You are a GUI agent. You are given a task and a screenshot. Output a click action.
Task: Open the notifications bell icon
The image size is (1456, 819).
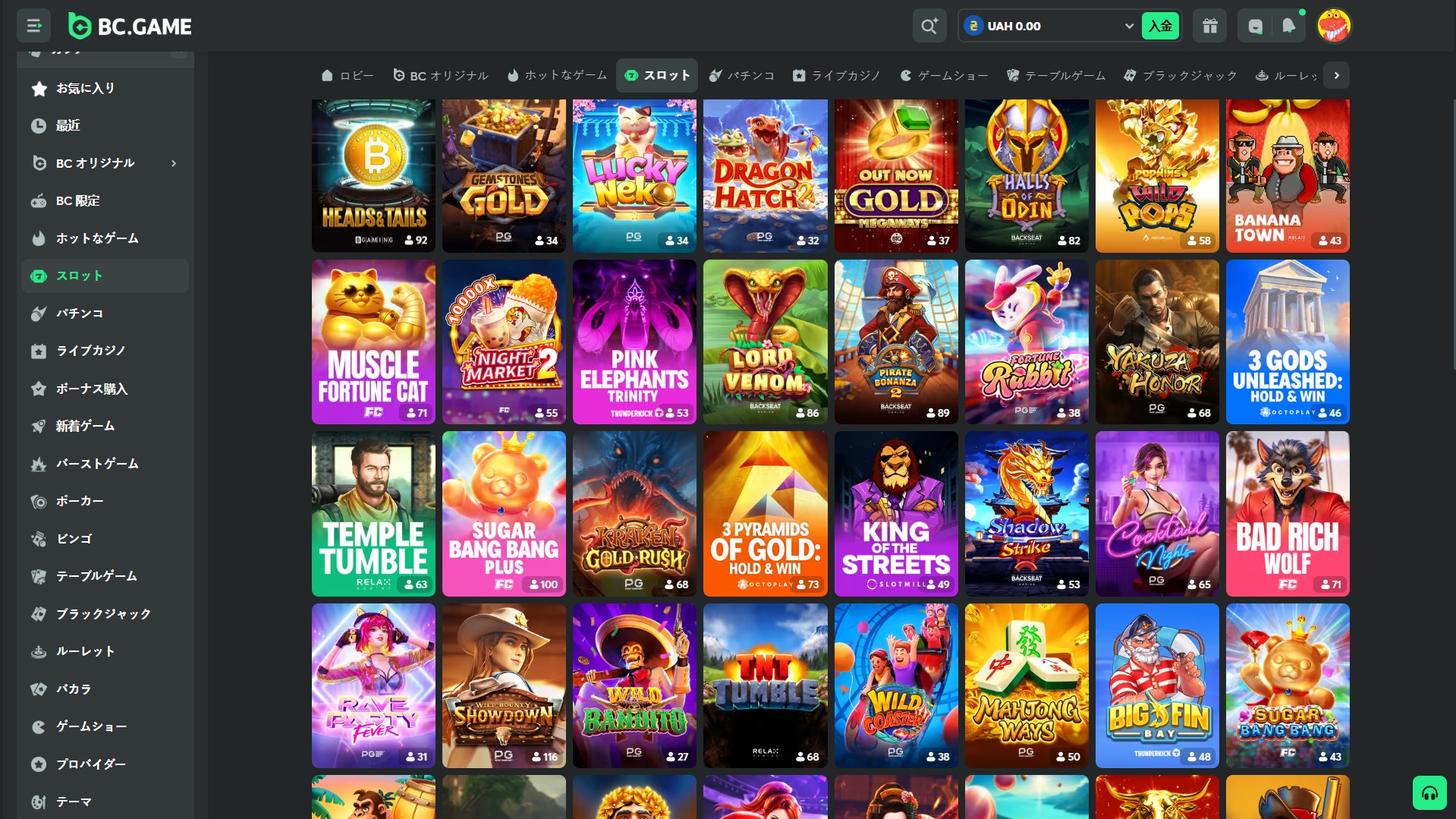coord(1288,26)
